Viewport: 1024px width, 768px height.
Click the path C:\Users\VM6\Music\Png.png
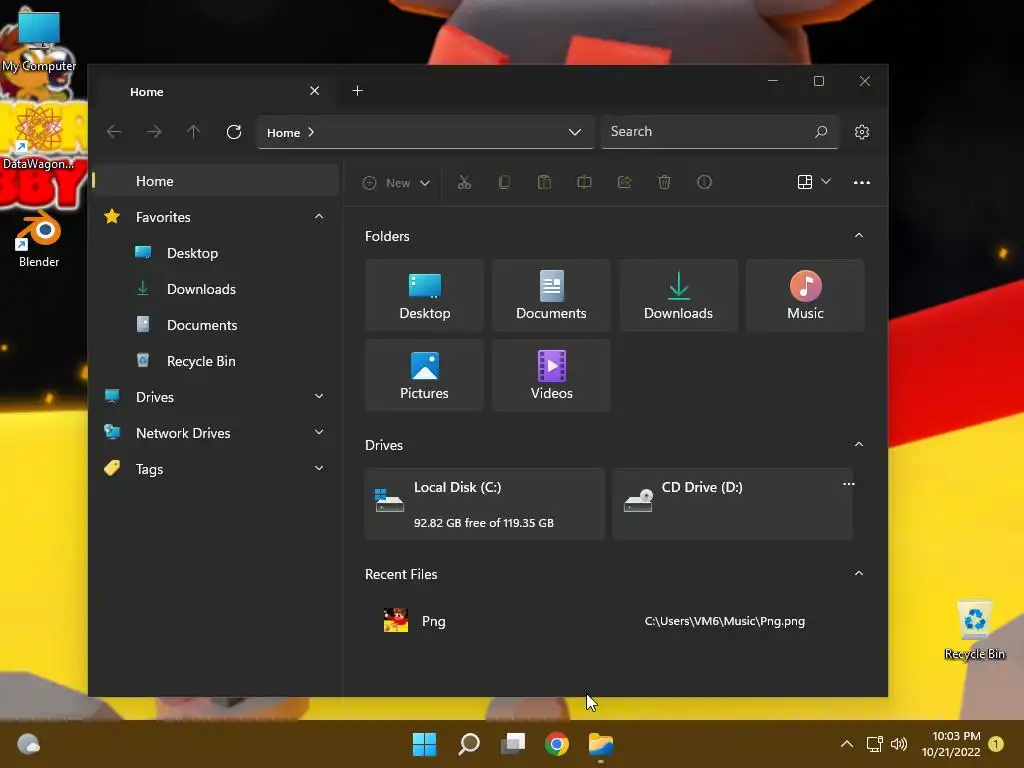(724, 621)
